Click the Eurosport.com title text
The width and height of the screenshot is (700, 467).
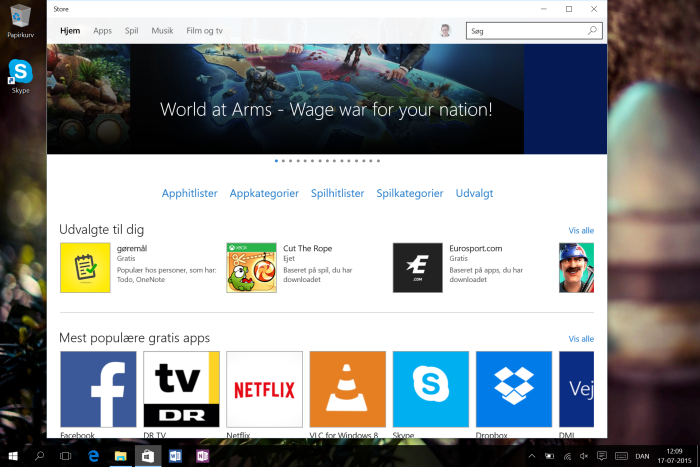(x=475, y=248)
